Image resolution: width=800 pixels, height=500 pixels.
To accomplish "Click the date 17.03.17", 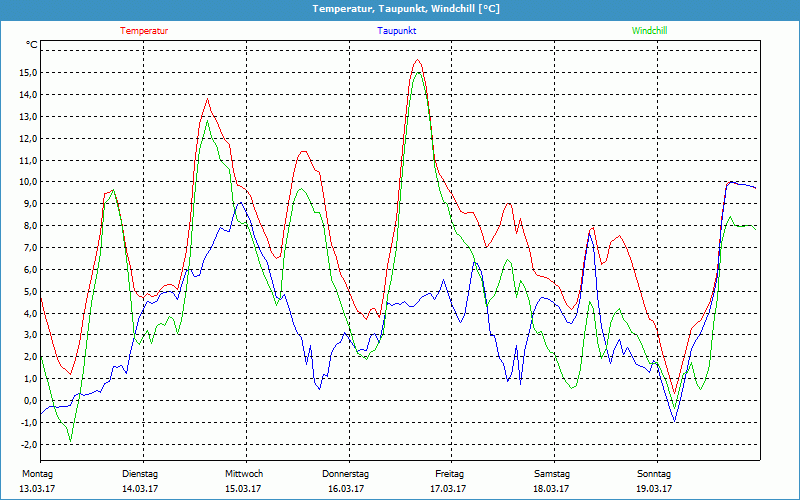I will (x=448, y=489).
